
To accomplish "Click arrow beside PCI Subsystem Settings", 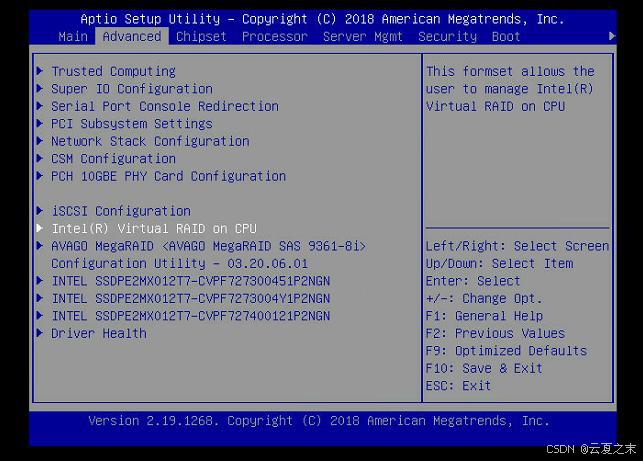I will tap(40, 123).
